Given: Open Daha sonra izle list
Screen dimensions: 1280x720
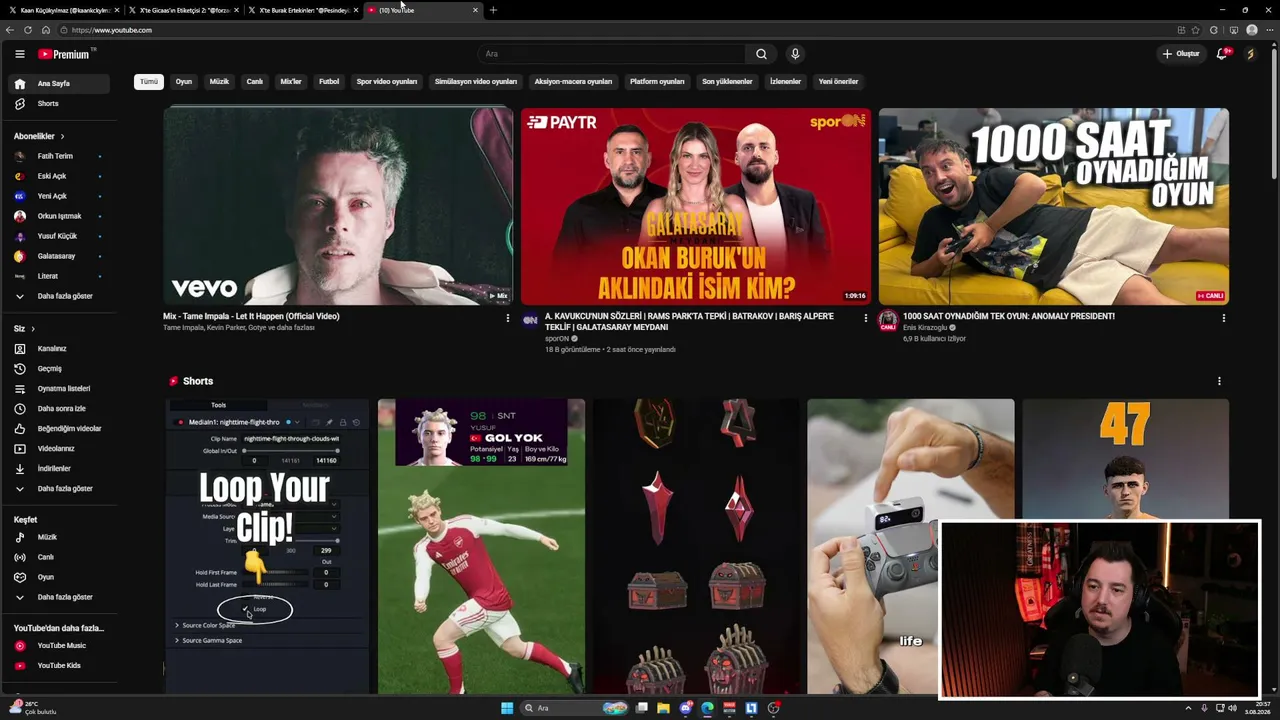Looking at the screenshot, I should (x=62, y=408).
